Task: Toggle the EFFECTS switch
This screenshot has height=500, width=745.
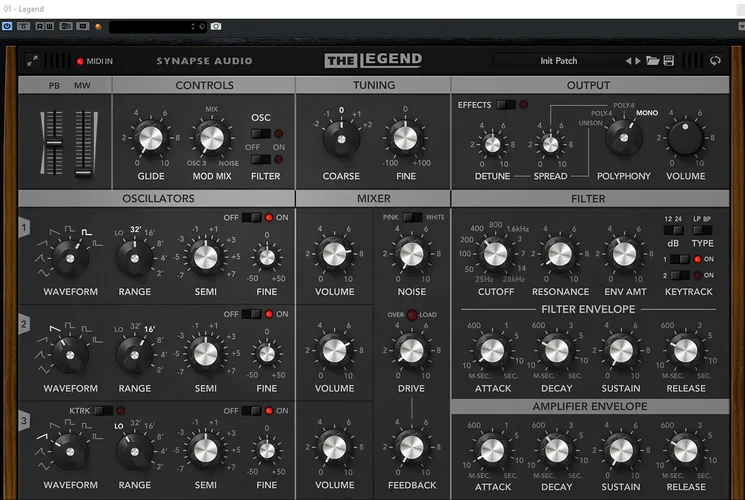Action: (506, 105)
